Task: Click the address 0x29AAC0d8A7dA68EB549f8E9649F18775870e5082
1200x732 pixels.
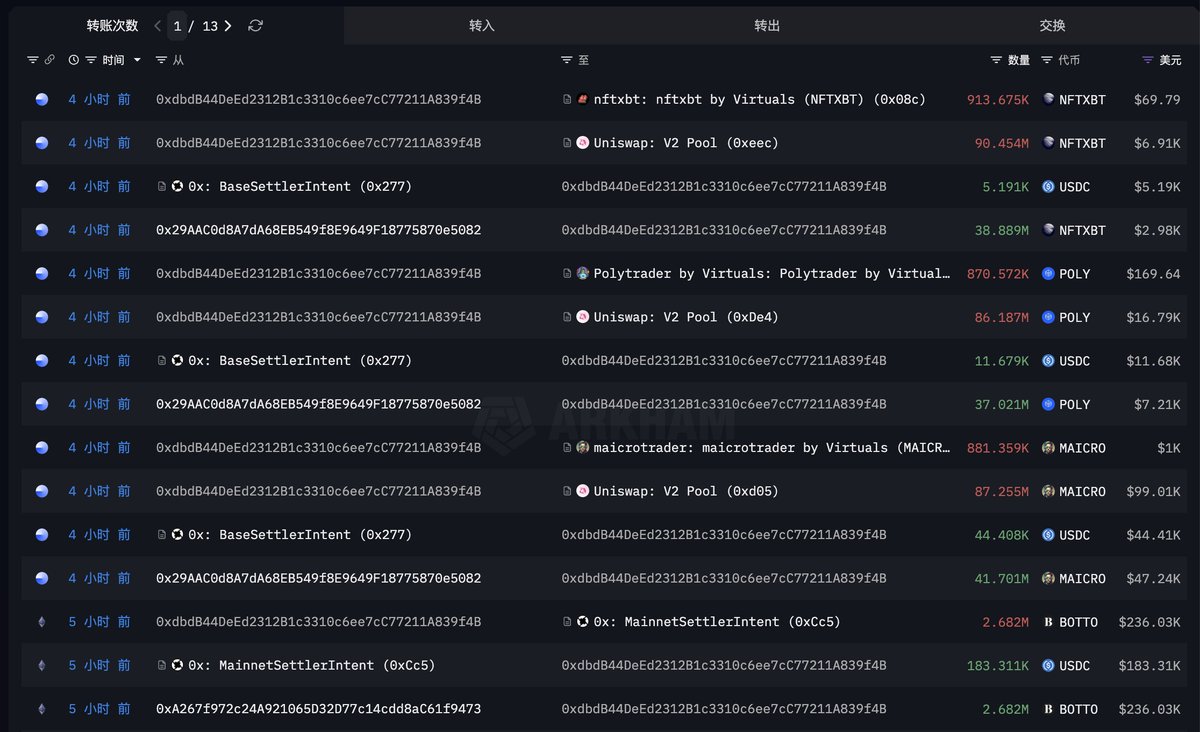Action: (318, 229)
